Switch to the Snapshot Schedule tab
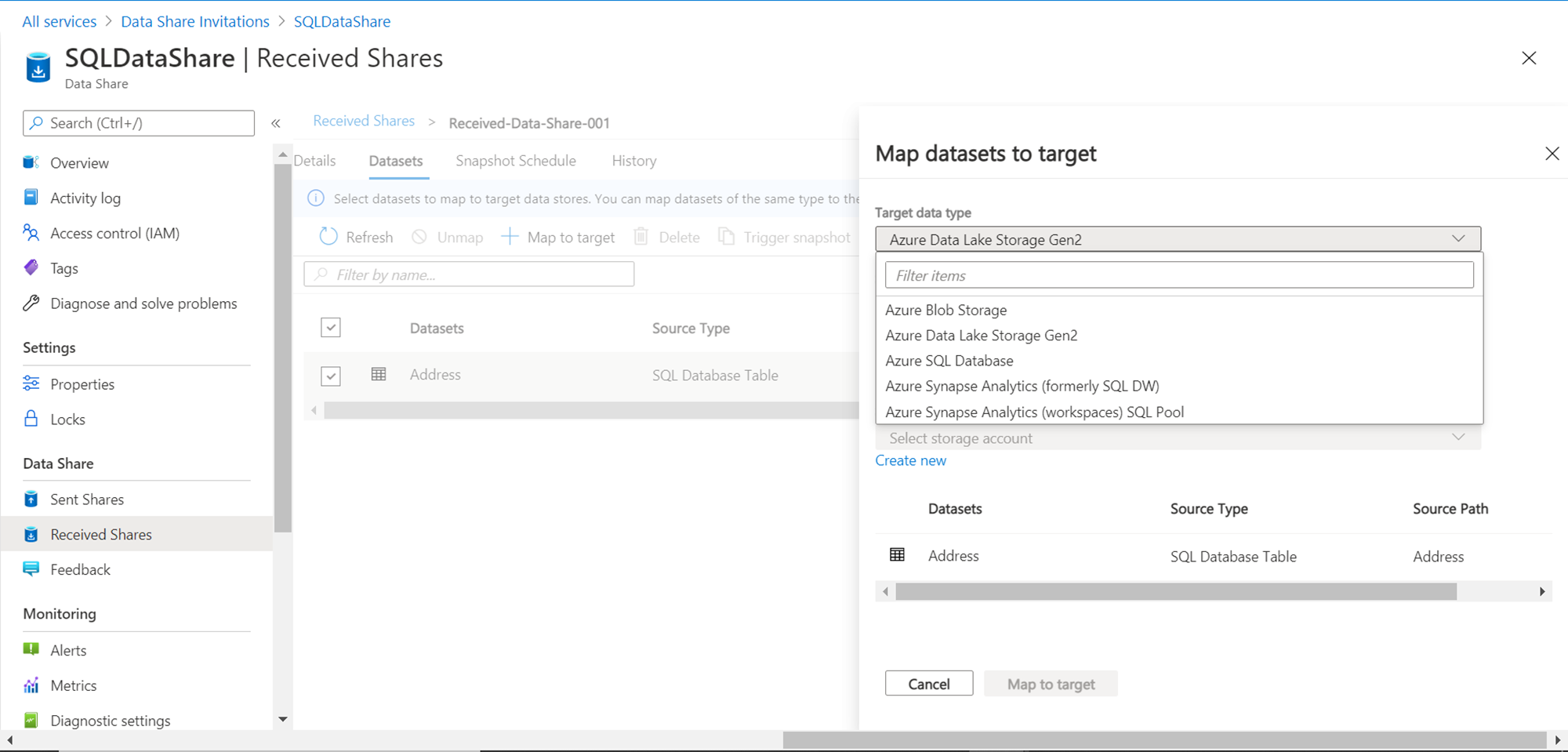This screenshot has height=752, width=1568. [x=516, y=161]
